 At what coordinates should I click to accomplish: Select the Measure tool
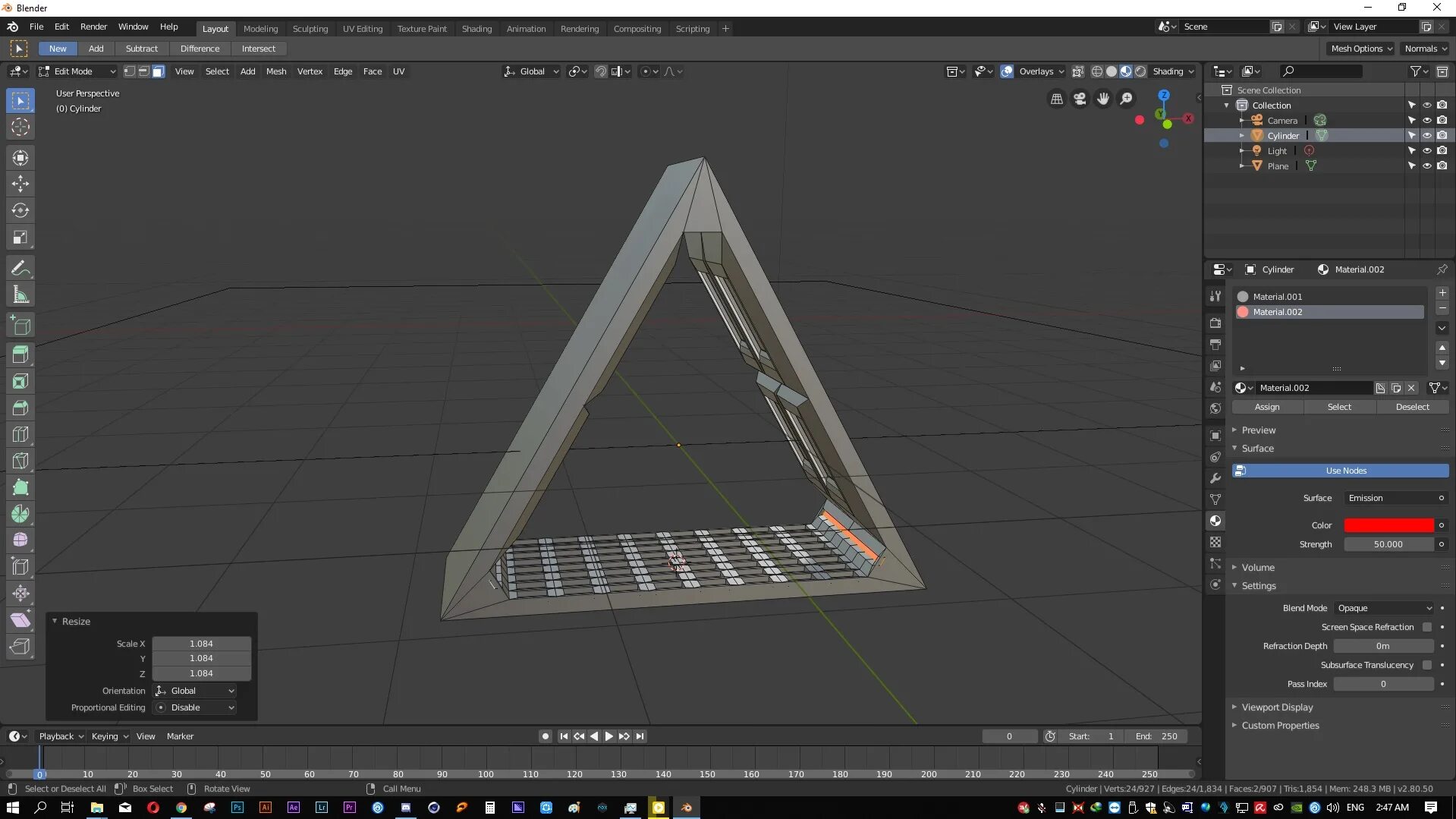coord(20,295)
